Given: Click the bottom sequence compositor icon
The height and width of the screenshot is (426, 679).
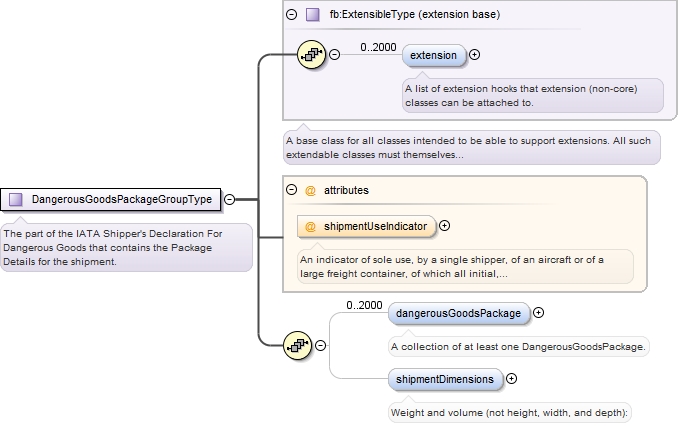Looking at the screenshot, I should tap(297, 346).
